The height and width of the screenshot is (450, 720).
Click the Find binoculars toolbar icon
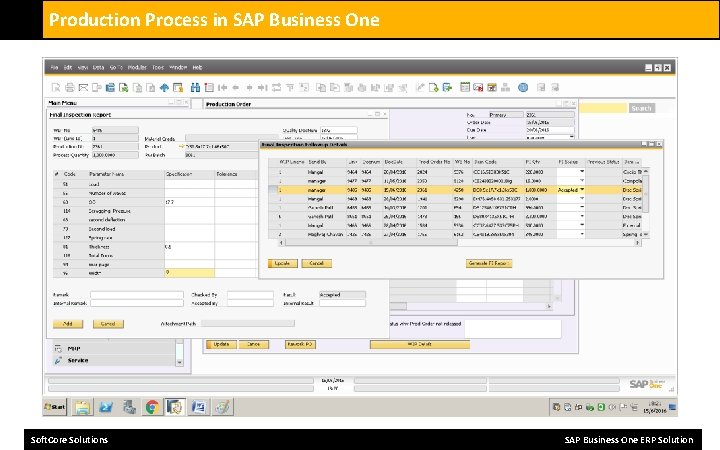click(195, 87)
